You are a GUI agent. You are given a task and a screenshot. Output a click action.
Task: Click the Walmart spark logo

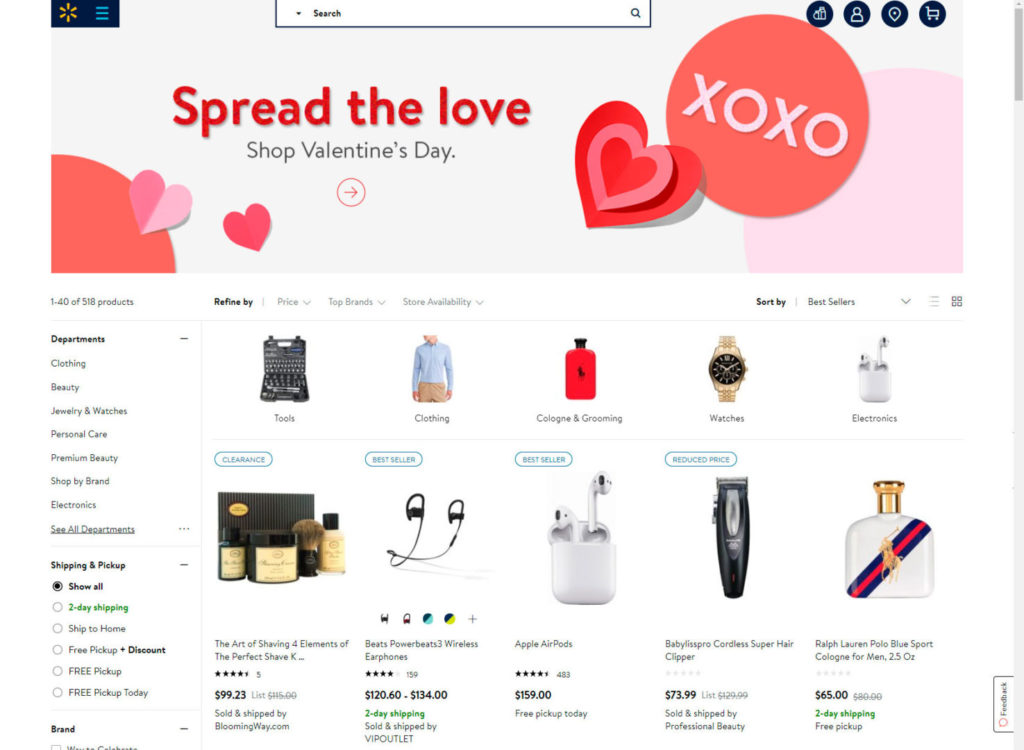tap(68, 12)
